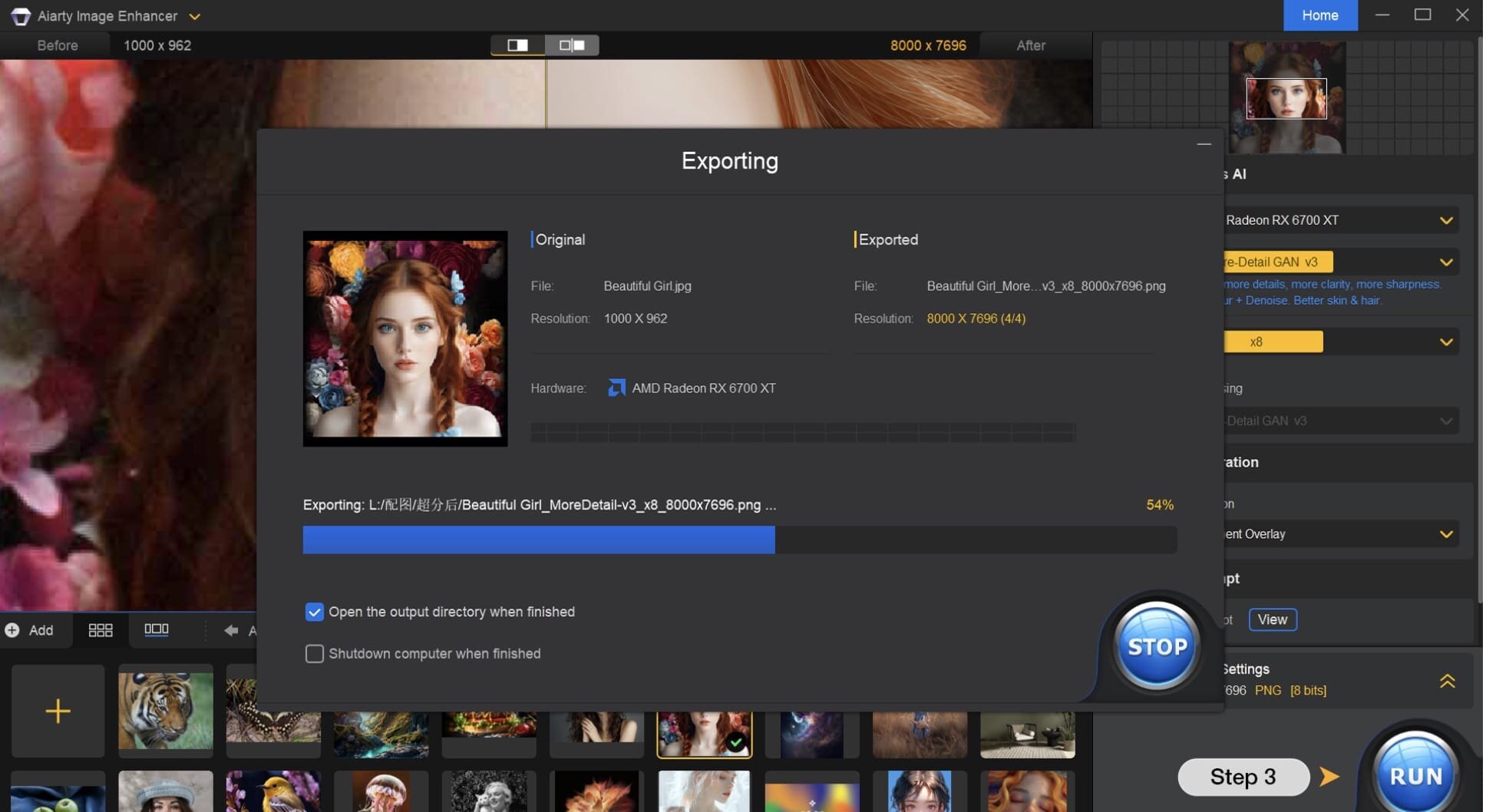The width and height of the screenshot is (1486, 812).
Task: Click the View button
Action: [x=1272, y=619]
